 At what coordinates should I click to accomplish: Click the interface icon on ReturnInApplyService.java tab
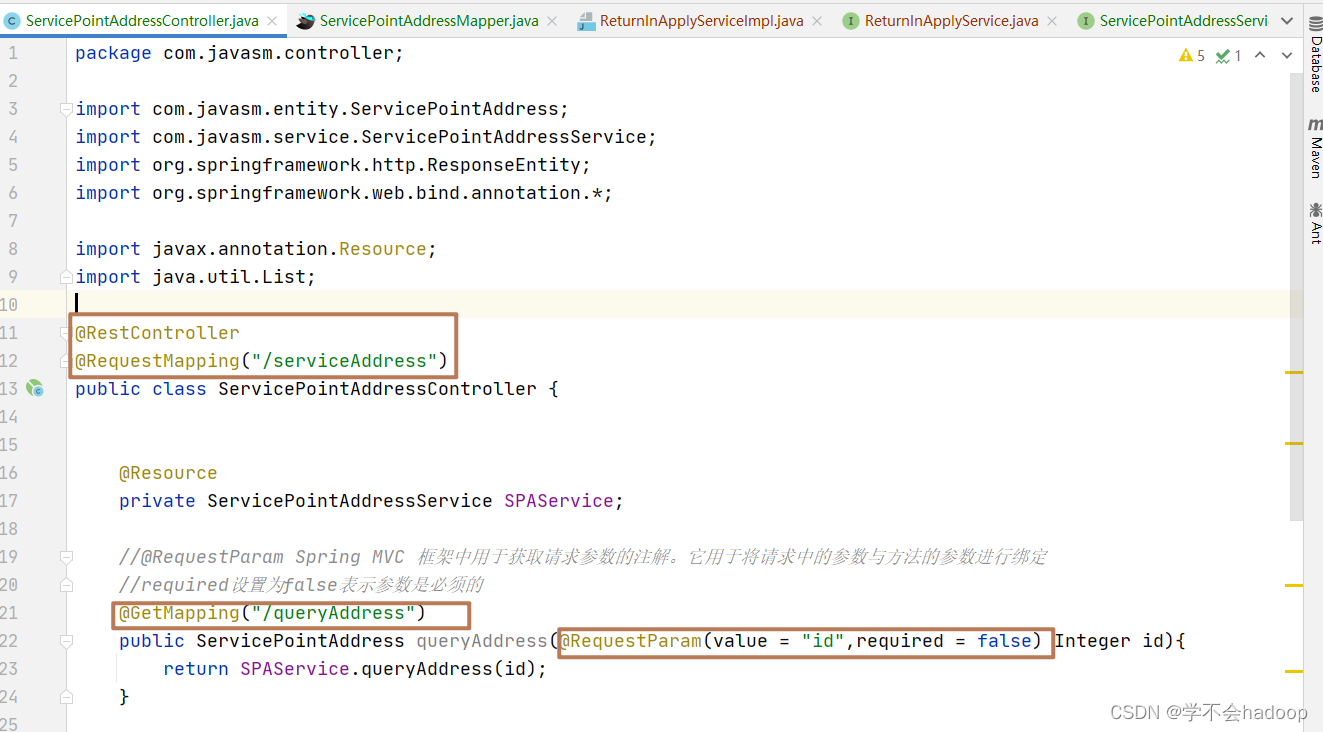[x=849, y=19]
